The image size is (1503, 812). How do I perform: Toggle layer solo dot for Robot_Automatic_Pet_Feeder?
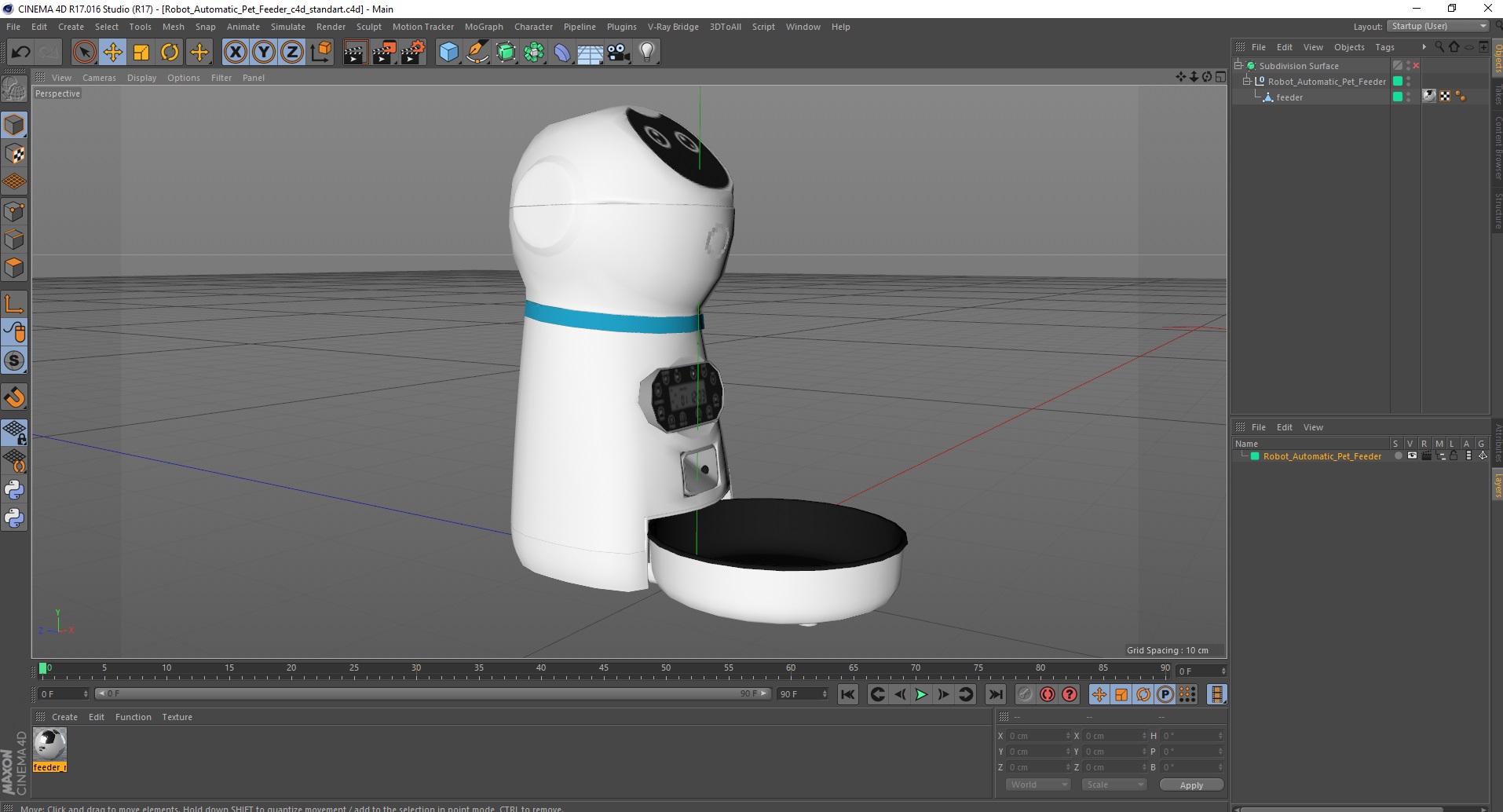(x=1398, y=456)
